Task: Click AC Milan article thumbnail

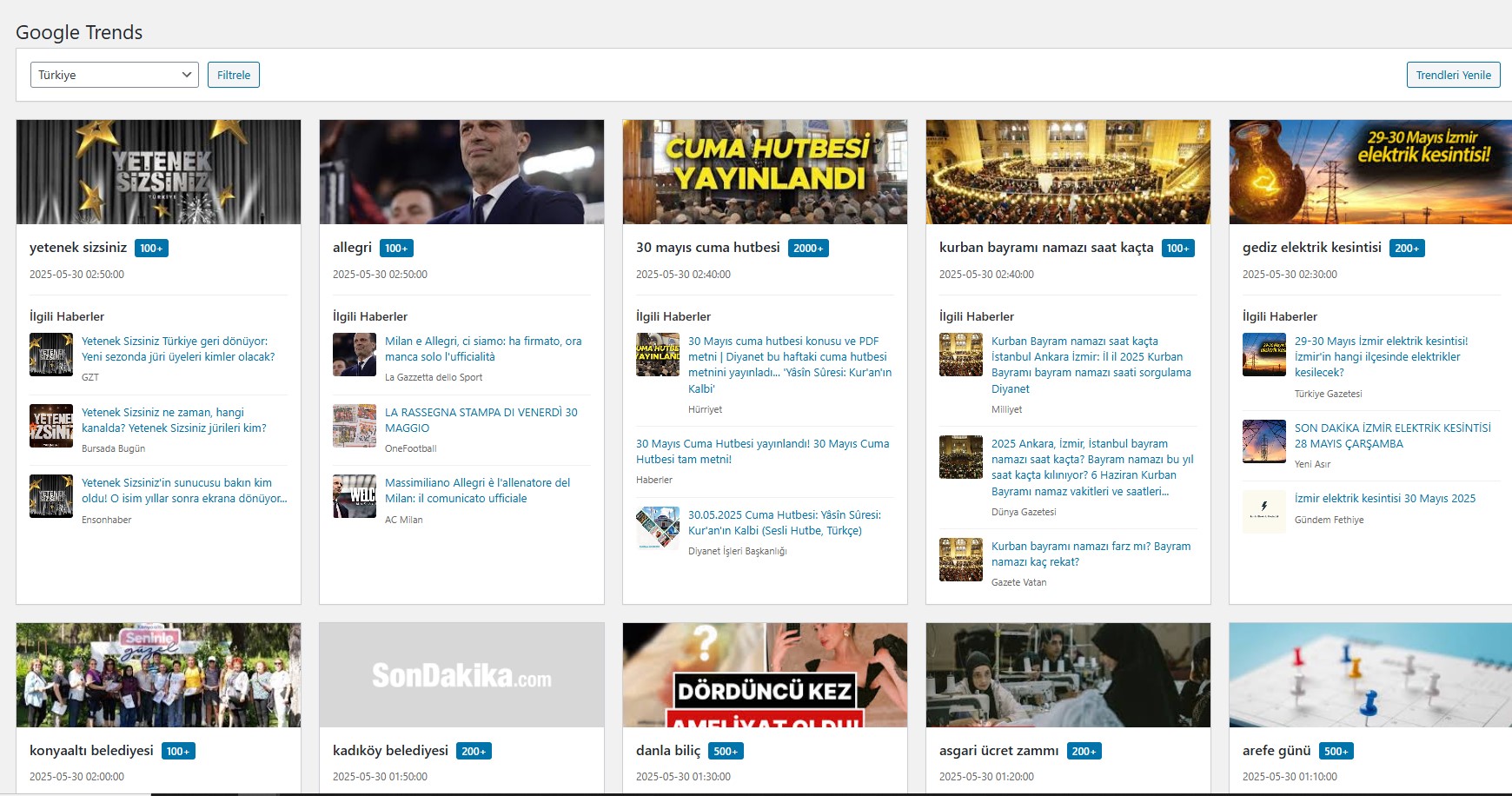Action: [x=355, y=496]
